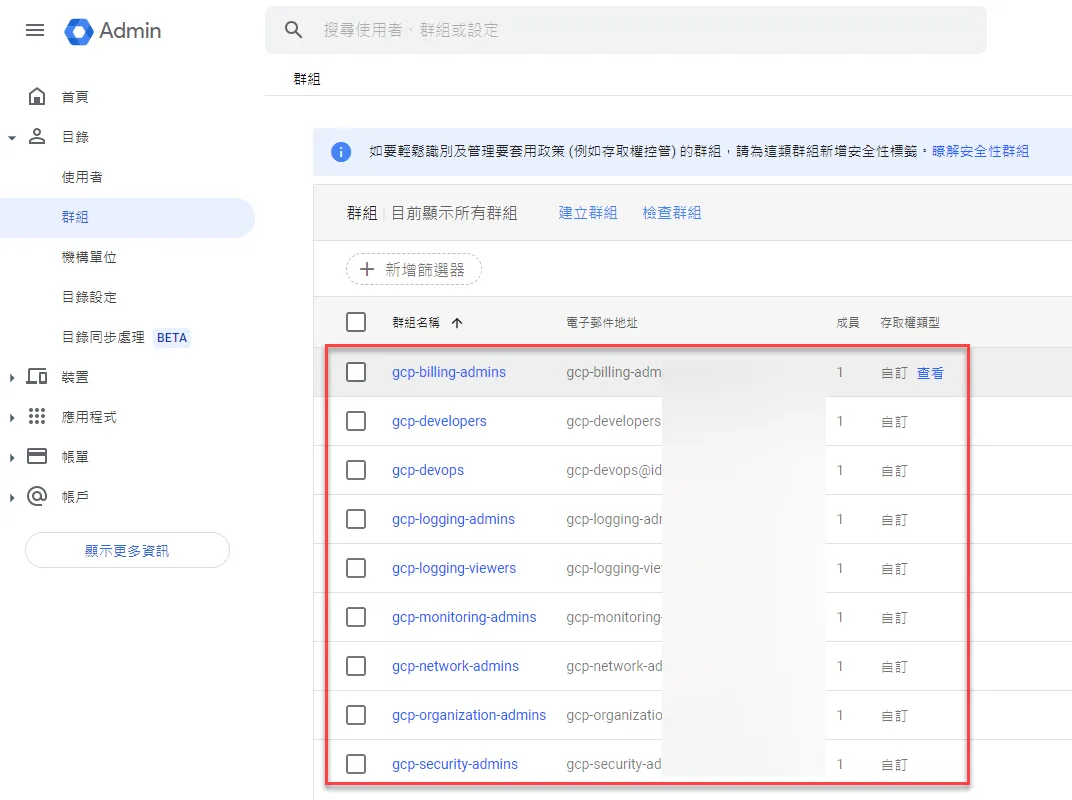Click 自訂 in the gcp-devops row
Image resolution: width=1072 pixels, height=800 pixels.
coord(894,470)
